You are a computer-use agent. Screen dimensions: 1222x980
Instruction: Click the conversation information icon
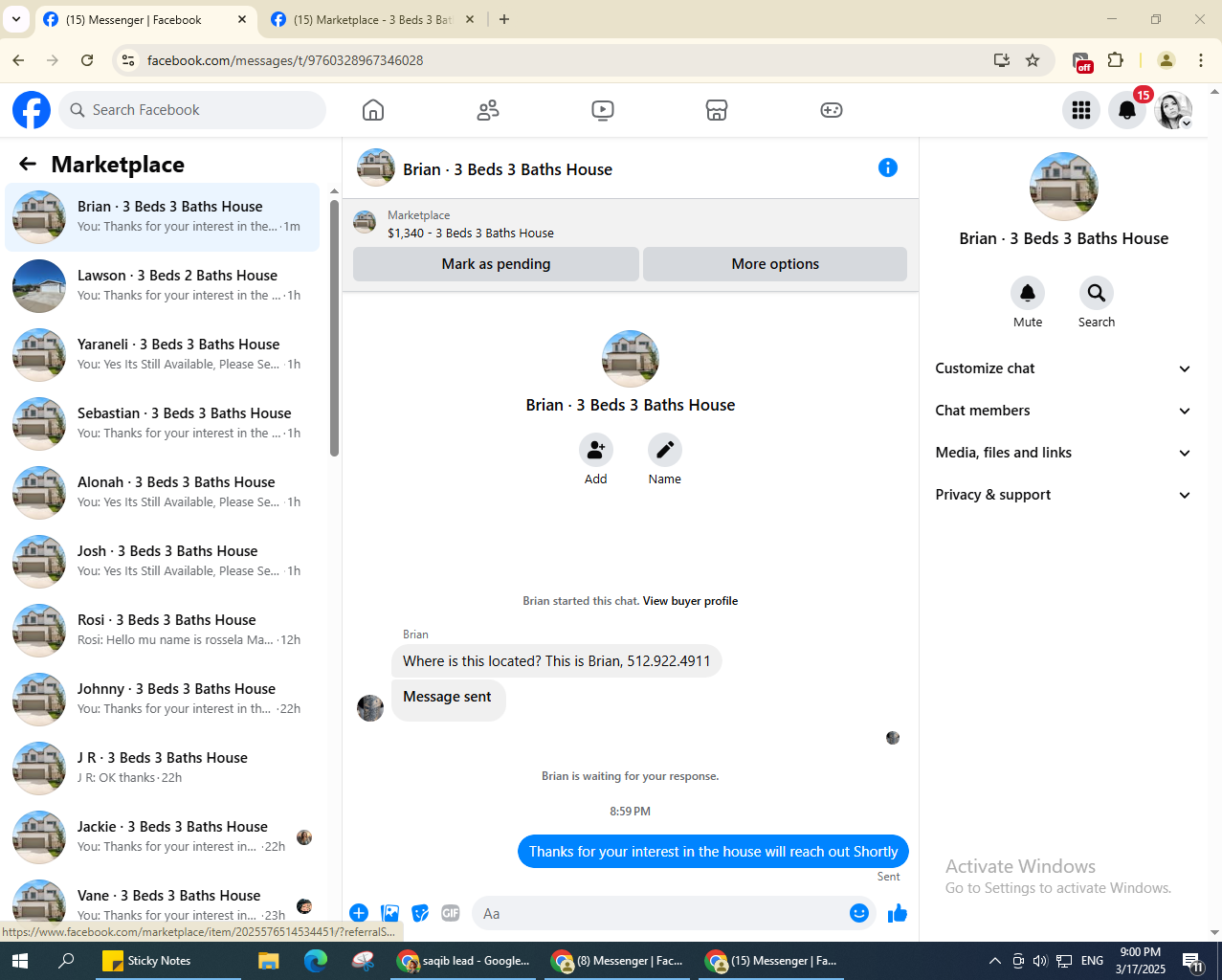888,167
